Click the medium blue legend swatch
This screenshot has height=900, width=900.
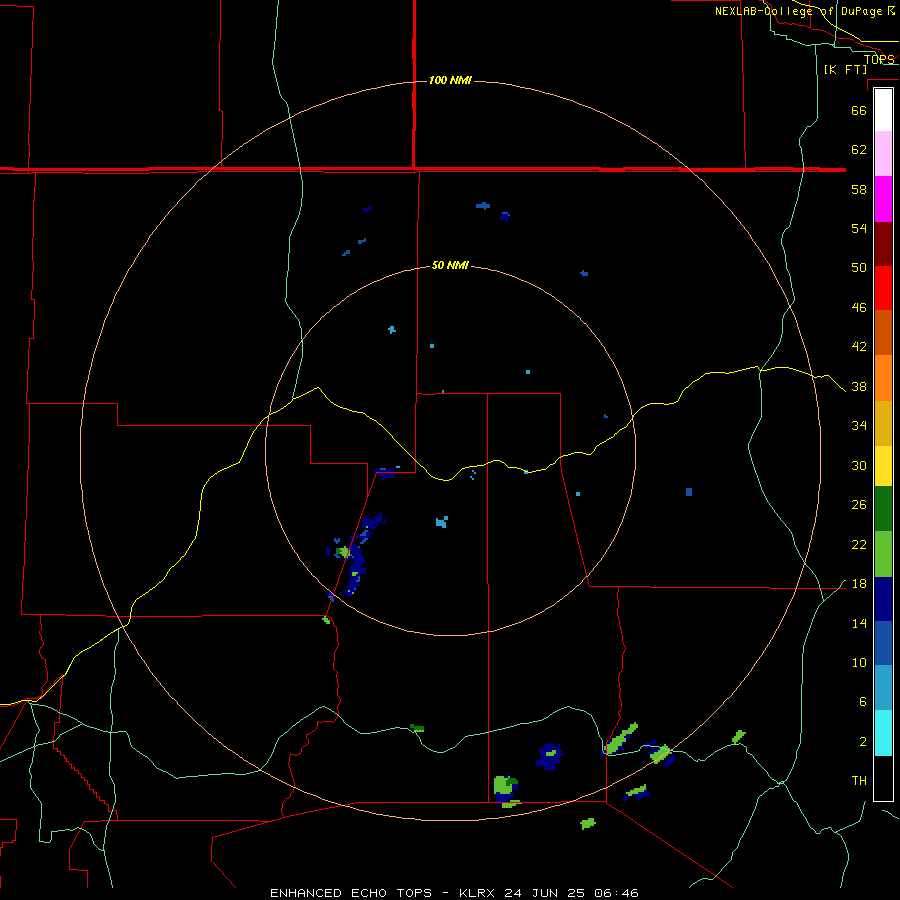click(x=883, y=643)
